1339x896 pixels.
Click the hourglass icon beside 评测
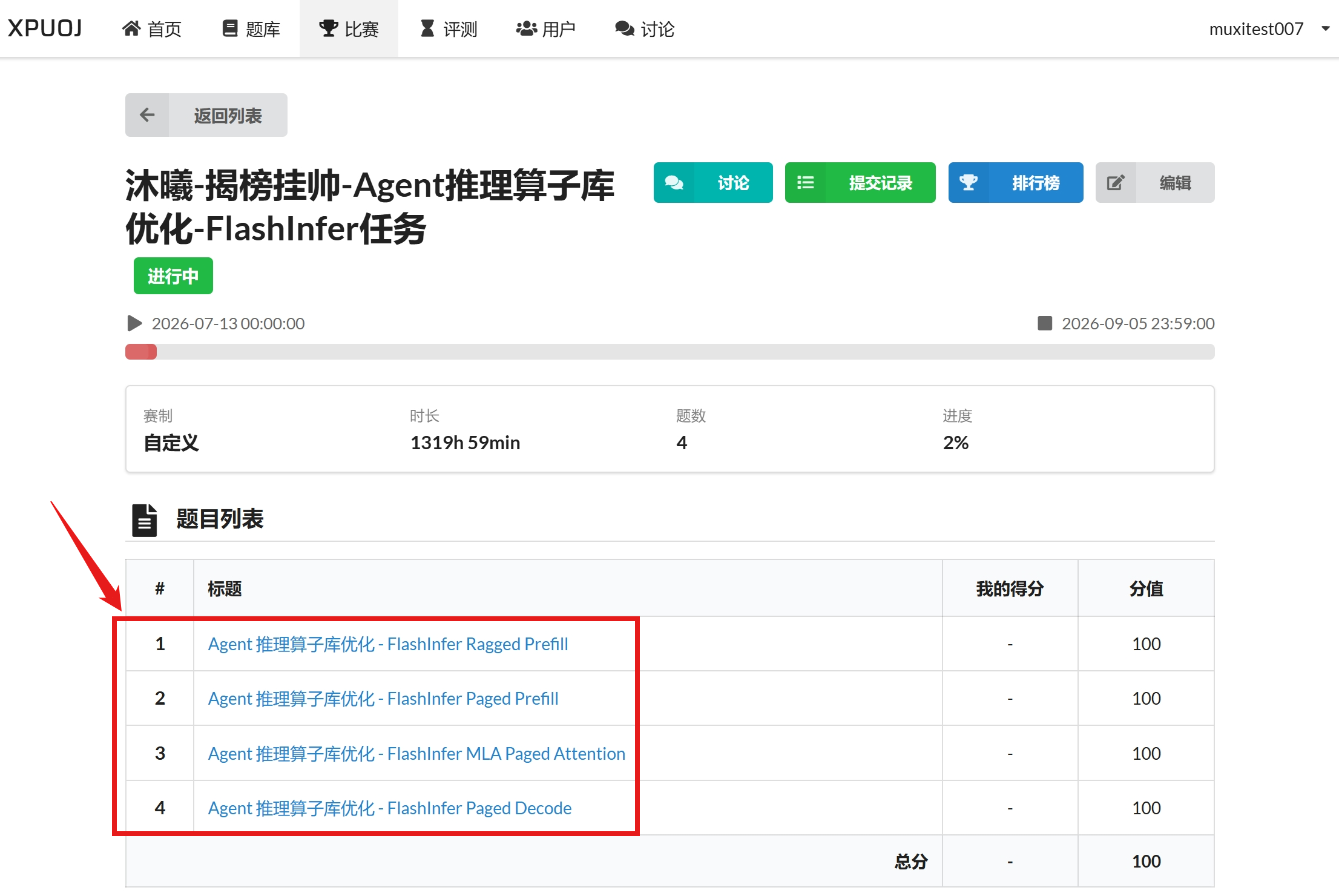click(x=427, y=28)
